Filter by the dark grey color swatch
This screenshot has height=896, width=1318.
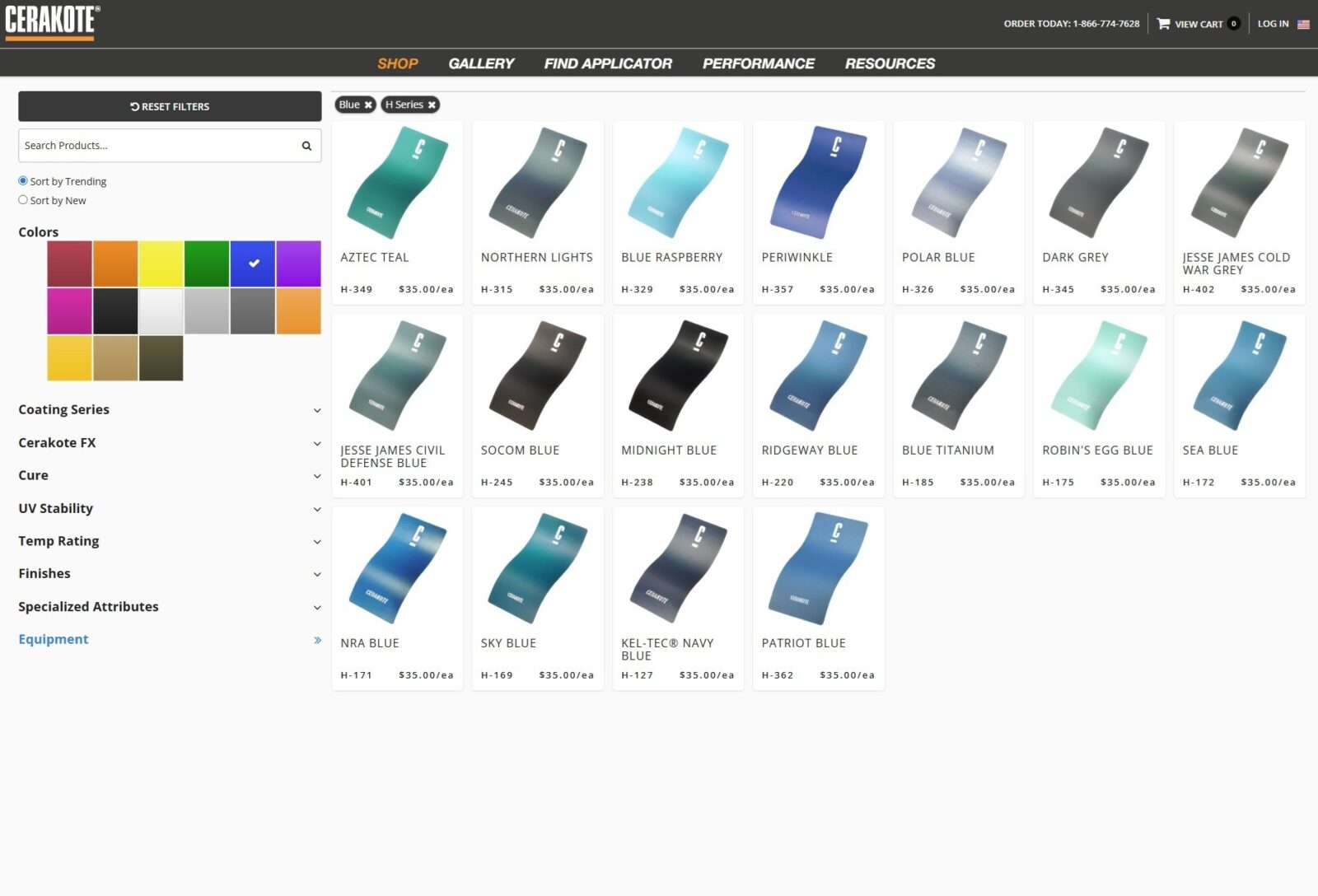click(x=253, y=311)
